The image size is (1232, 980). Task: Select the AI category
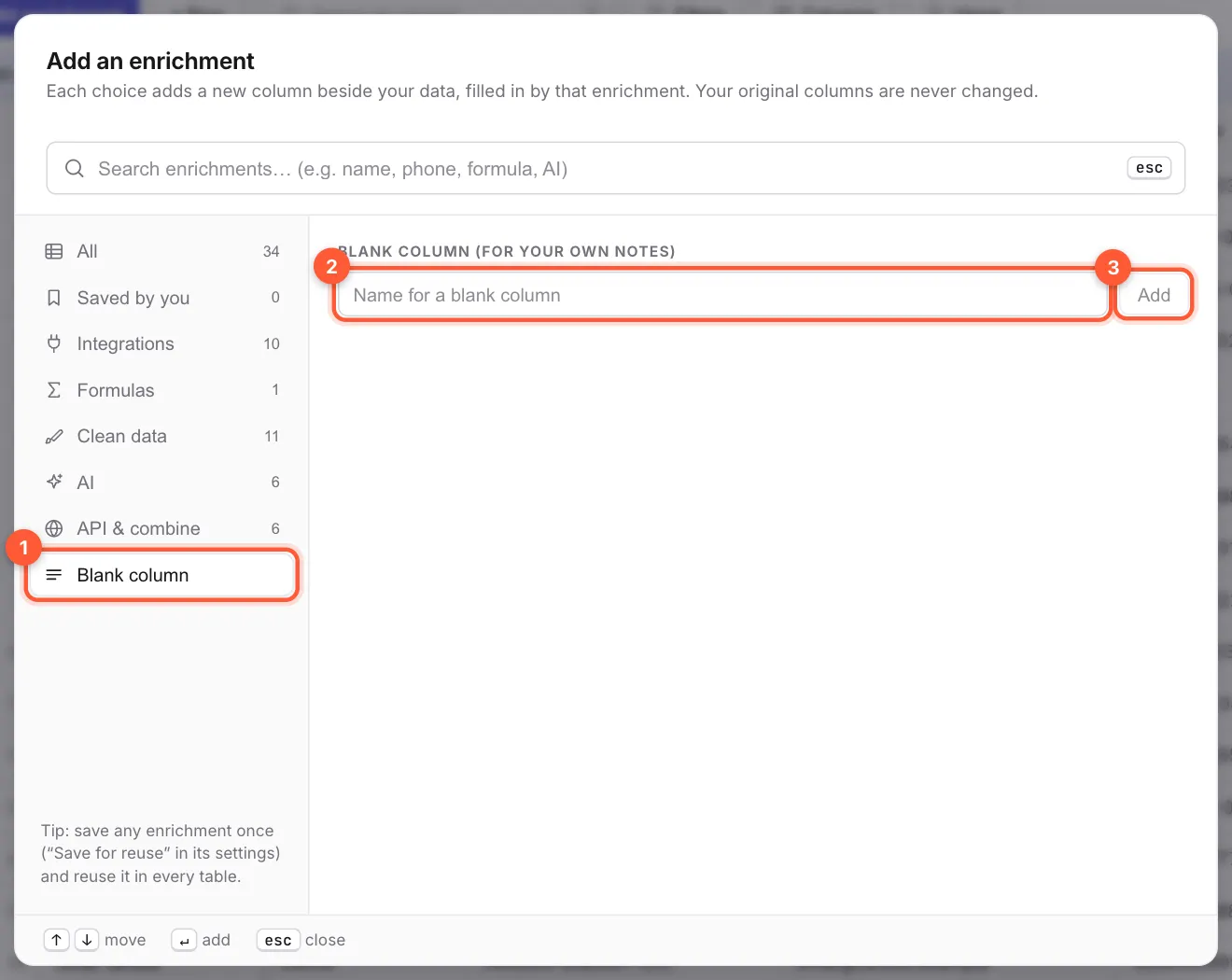162,483
